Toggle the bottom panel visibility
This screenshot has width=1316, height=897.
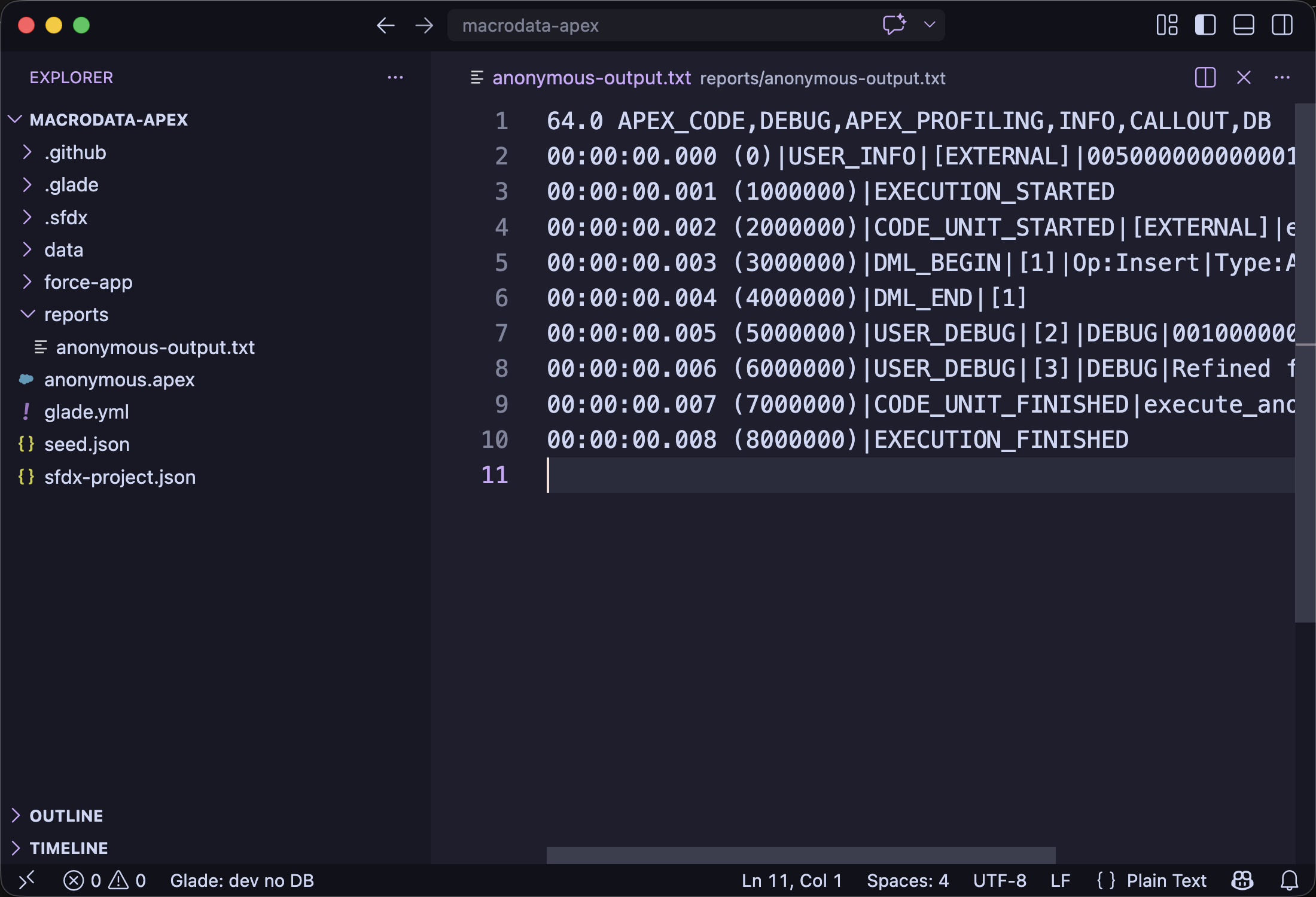(x=1244, y=25)
